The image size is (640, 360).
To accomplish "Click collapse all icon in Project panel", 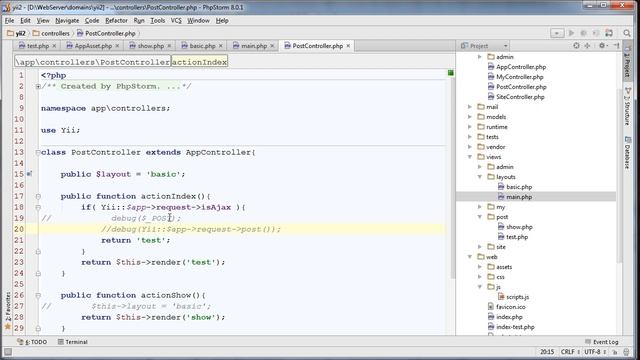I will (587, 46).
